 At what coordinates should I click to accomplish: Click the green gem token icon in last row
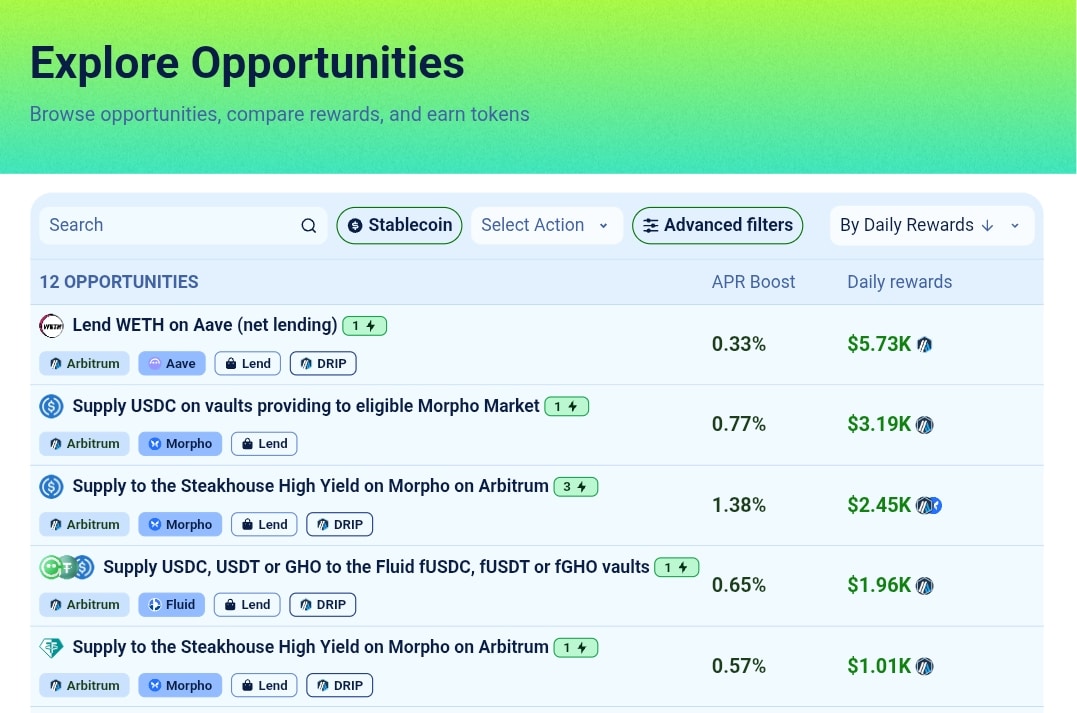52,648
